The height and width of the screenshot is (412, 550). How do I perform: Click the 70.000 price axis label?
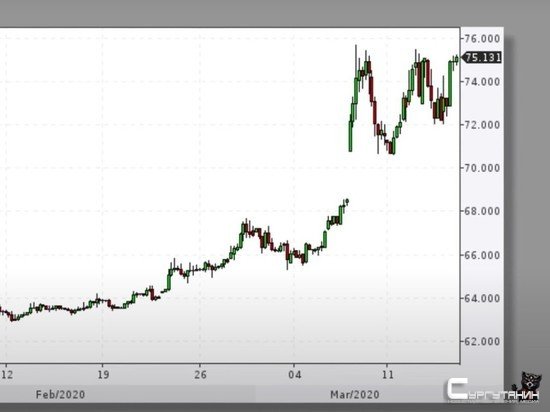click(482, 168)
